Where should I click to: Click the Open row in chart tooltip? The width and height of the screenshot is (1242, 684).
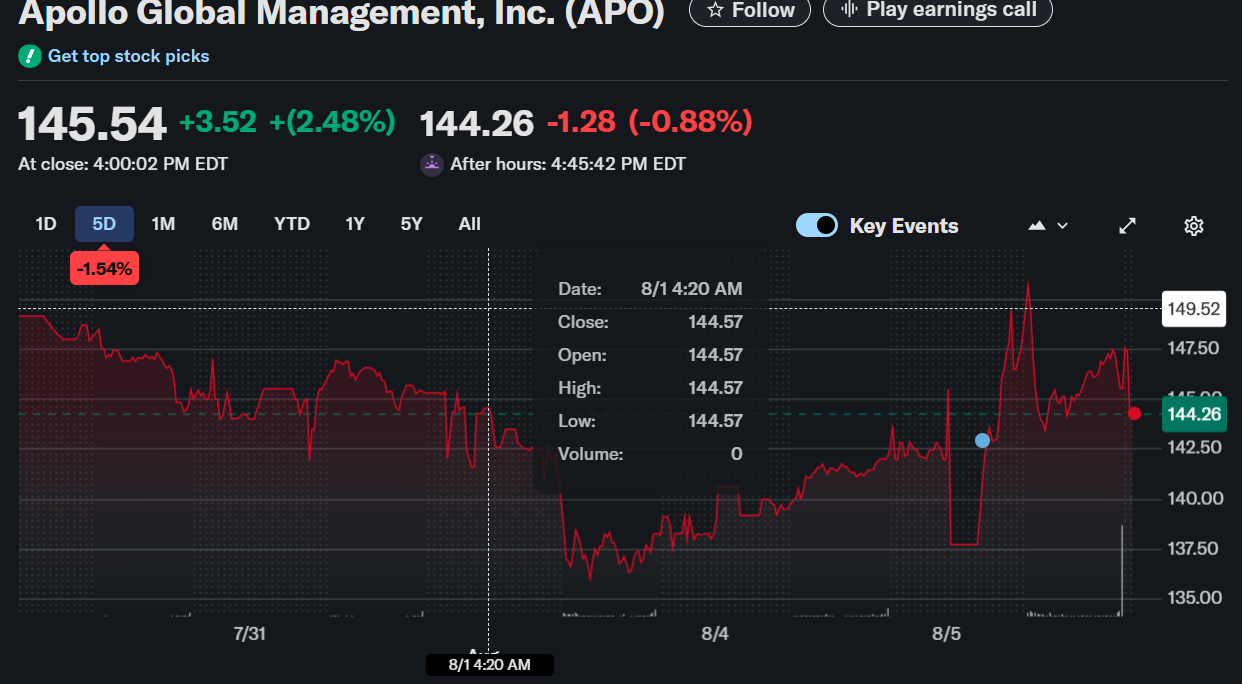(x=650, y=355)
